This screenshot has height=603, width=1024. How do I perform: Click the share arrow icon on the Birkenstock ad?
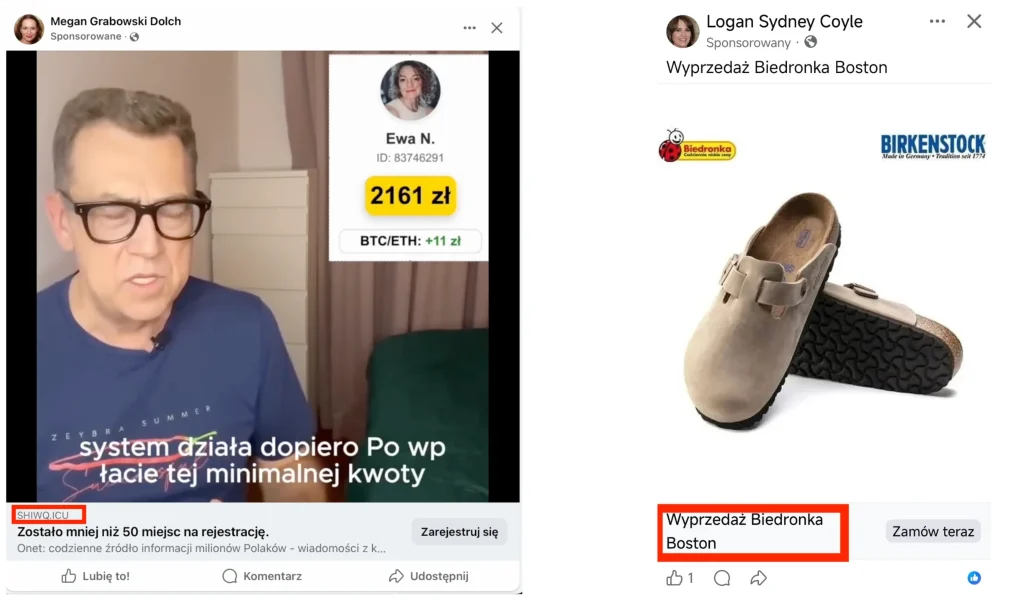(758, 577)
